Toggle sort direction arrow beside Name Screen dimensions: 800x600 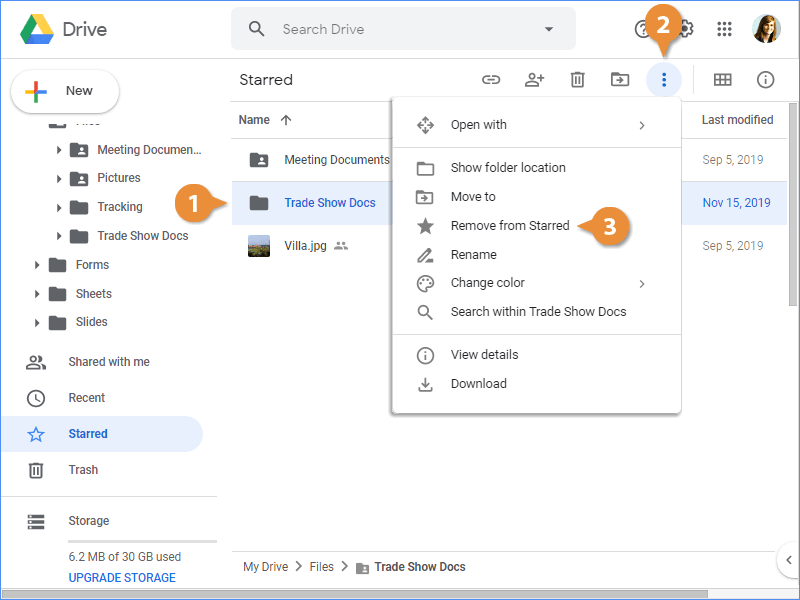[x=286, y=120]
